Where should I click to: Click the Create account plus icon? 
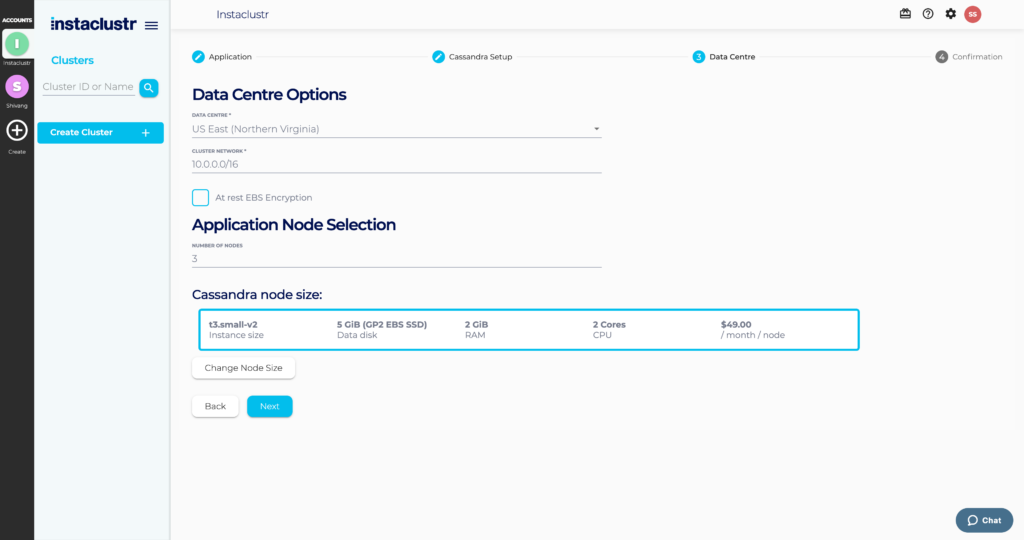[17, 130]
